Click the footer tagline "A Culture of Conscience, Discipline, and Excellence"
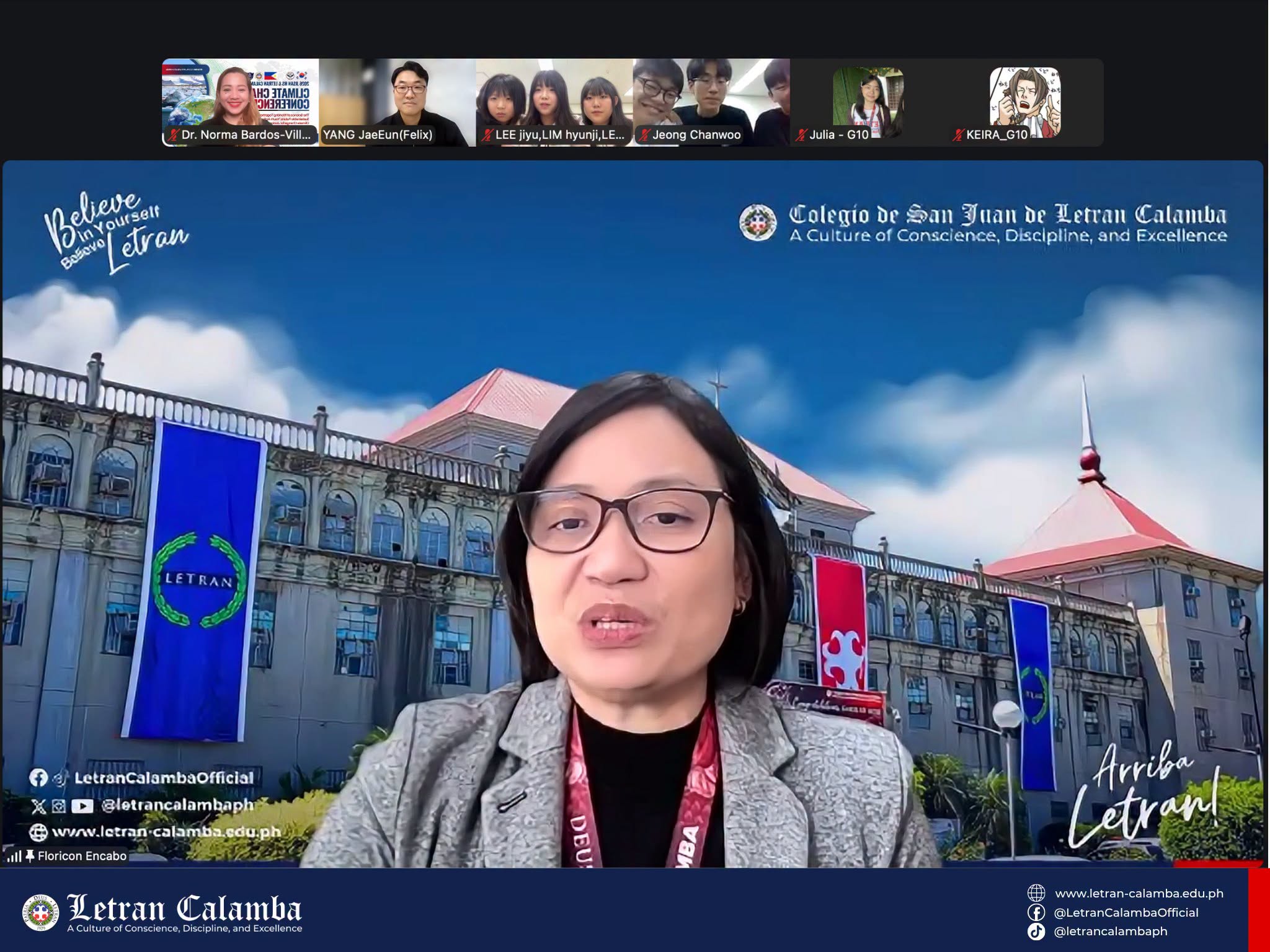Viewport: 1270px width, 952px height. [185, 928]
